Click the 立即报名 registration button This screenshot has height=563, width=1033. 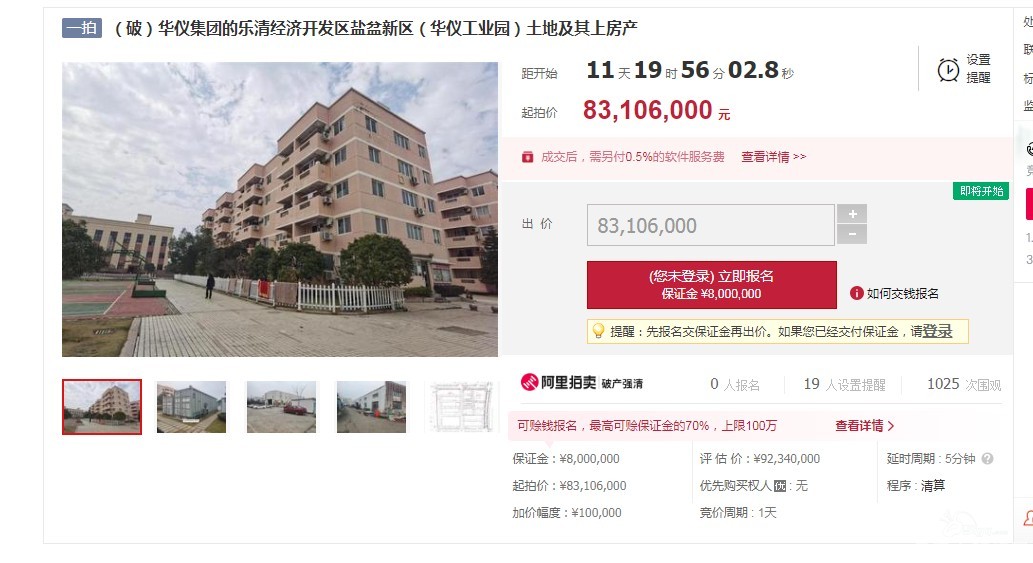[x=712, y=285]
